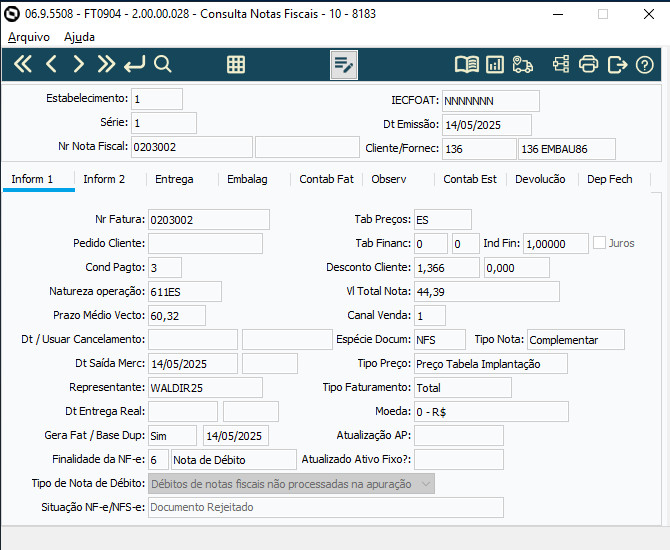Switch to the Embalag tab
This screenshot has width=670, height=550.
(247, 179)
